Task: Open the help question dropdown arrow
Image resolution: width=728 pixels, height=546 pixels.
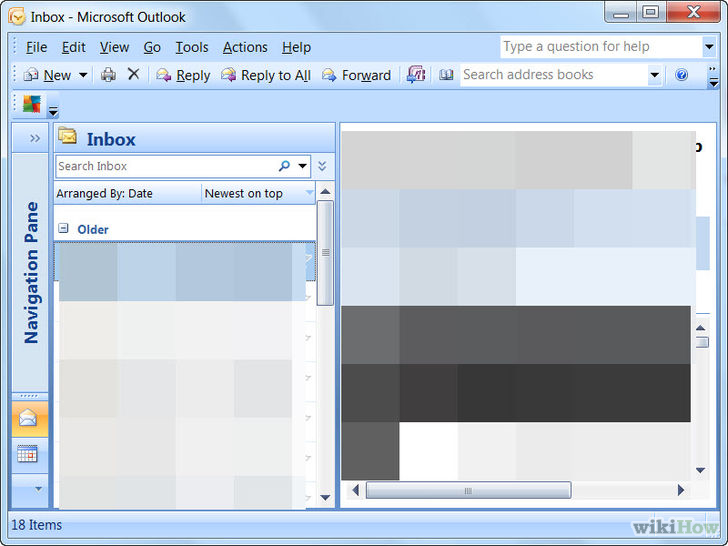Action: pos(709,46)
